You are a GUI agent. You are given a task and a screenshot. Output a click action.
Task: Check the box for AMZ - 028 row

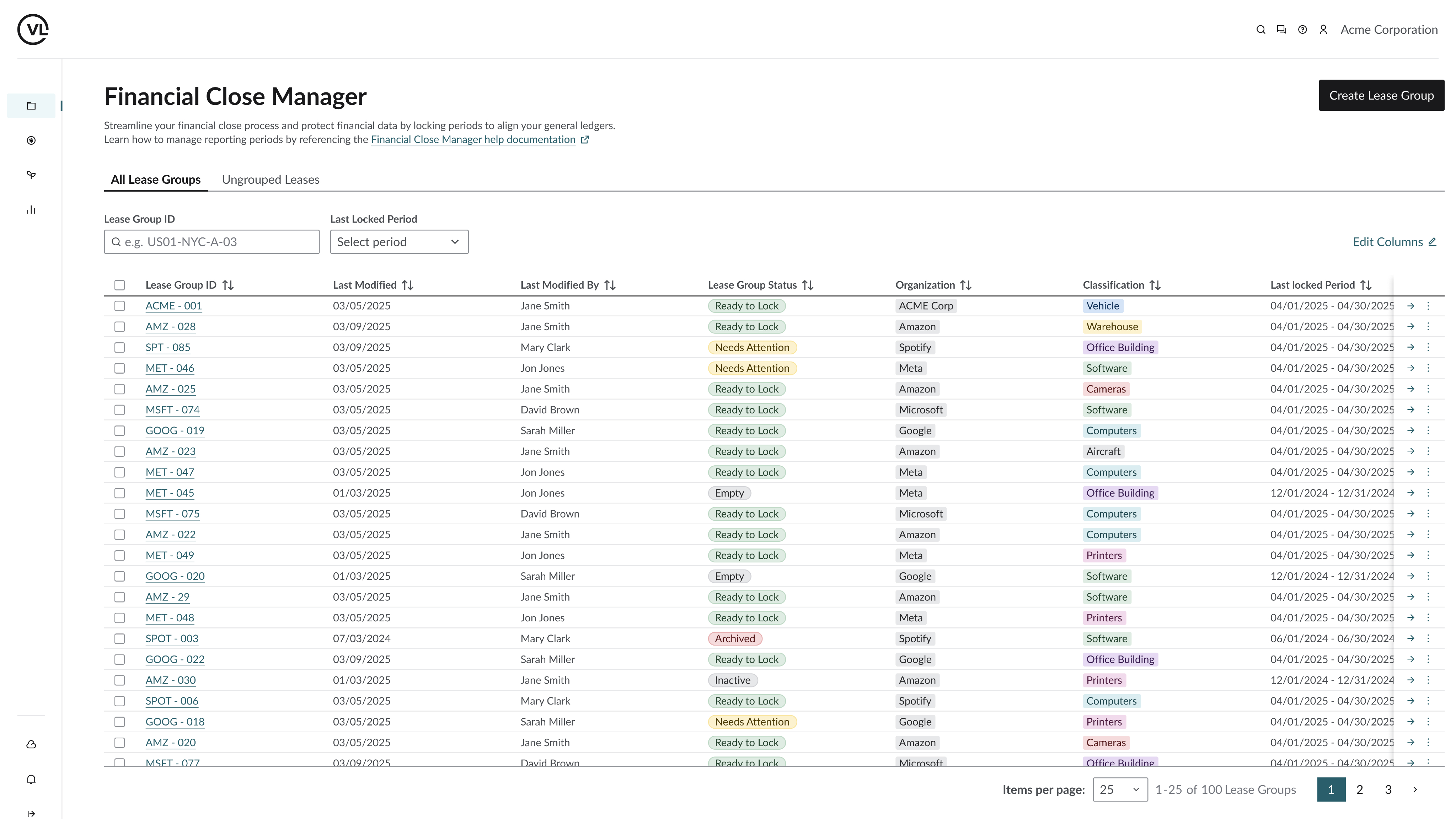click(x=119, y=327)
